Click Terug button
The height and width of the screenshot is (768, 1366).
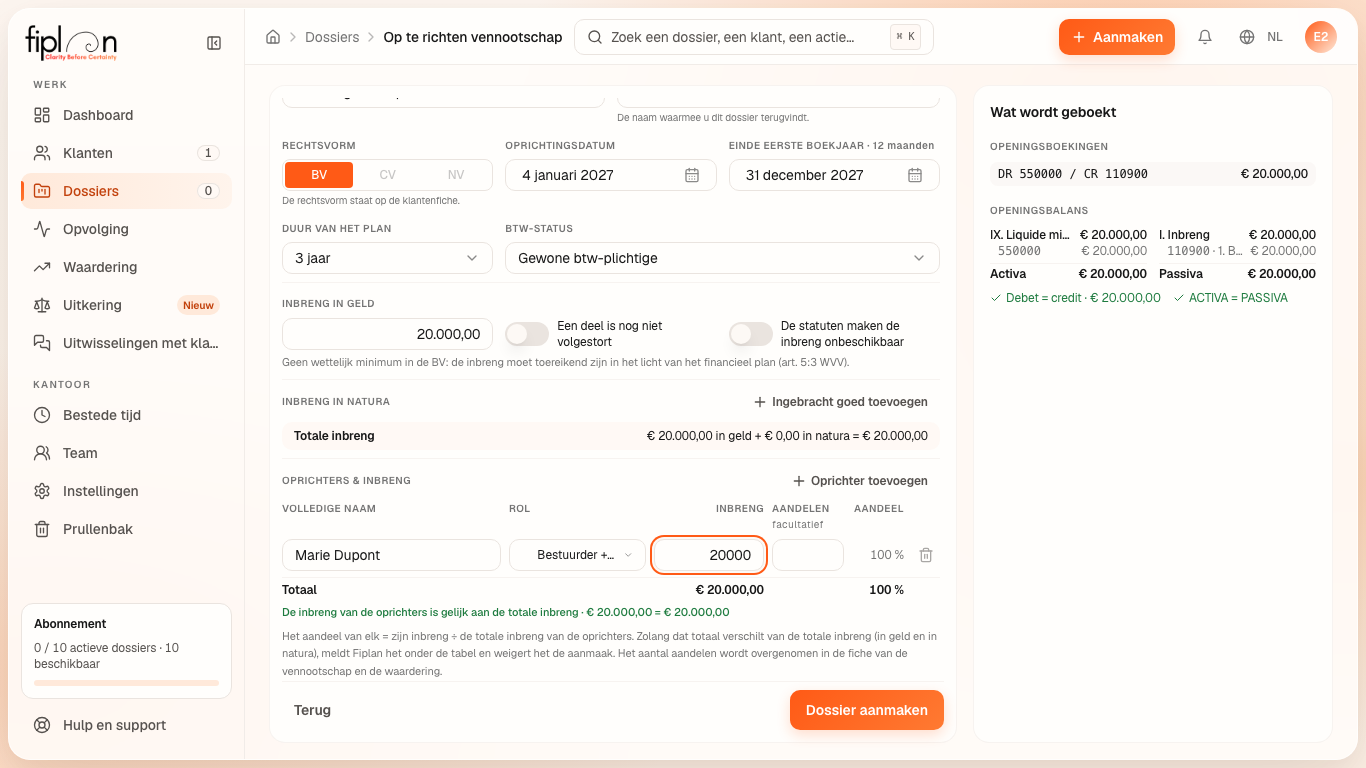coord(312,710)
